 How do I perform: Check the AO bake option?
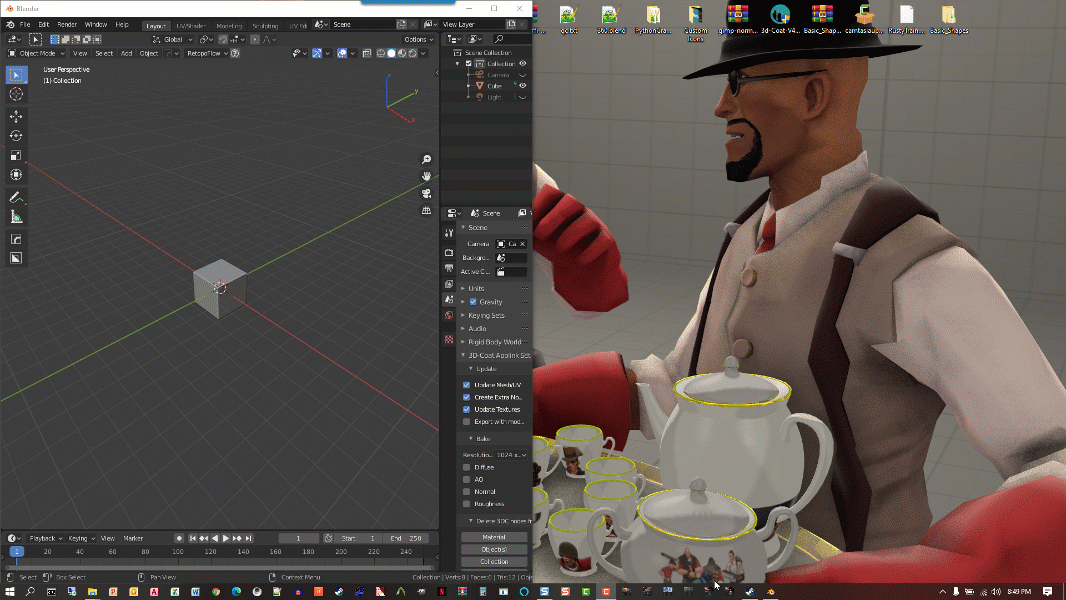pos(466,479)
